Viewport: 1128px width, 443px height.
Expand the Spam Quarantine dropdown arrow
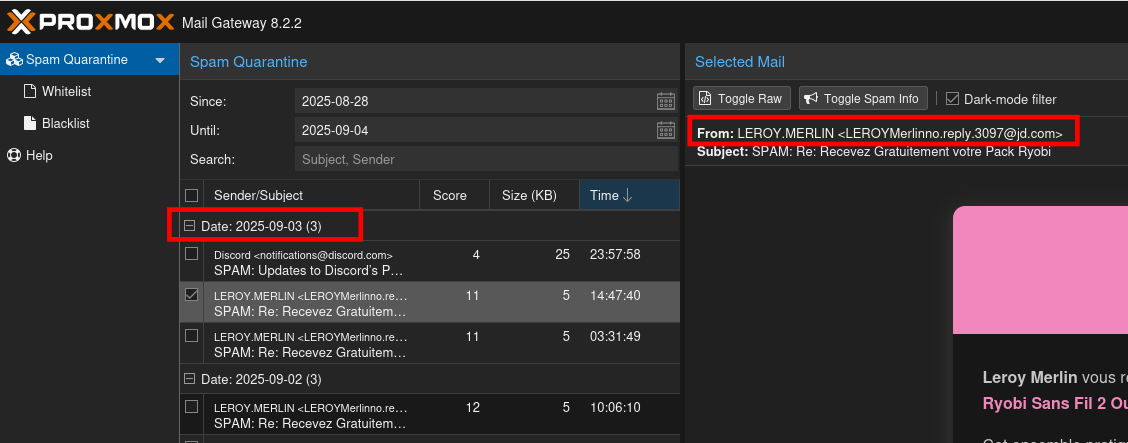coord(160,60)
